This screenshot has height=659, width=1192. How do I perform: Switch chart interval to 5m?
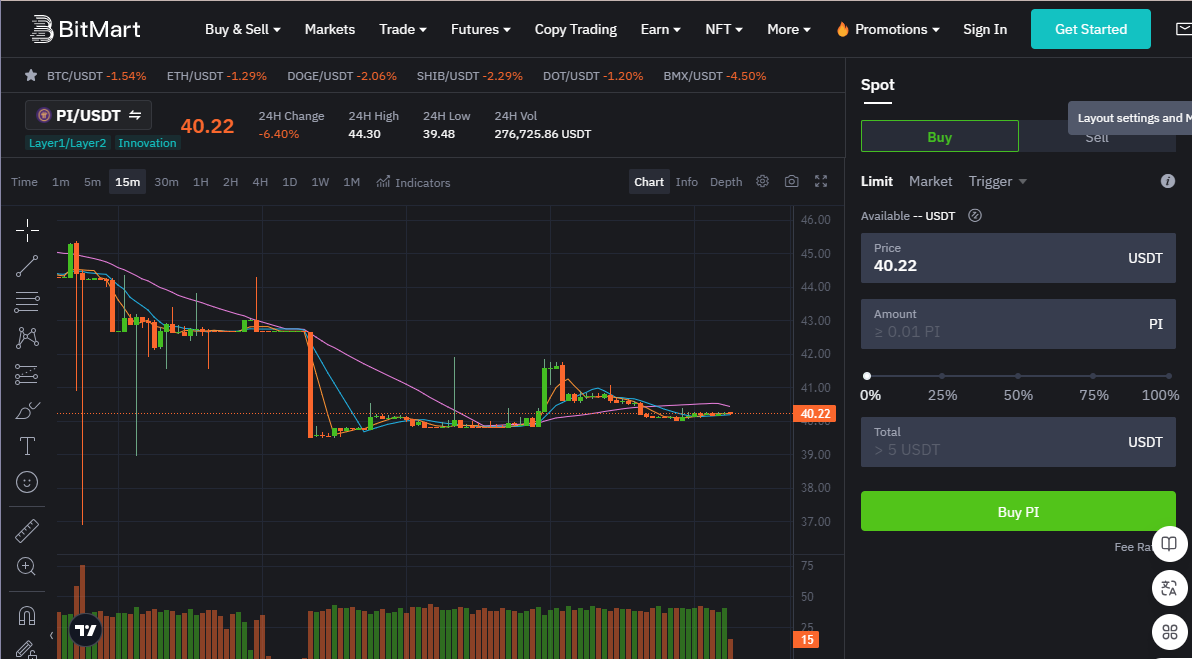(92, 182)
